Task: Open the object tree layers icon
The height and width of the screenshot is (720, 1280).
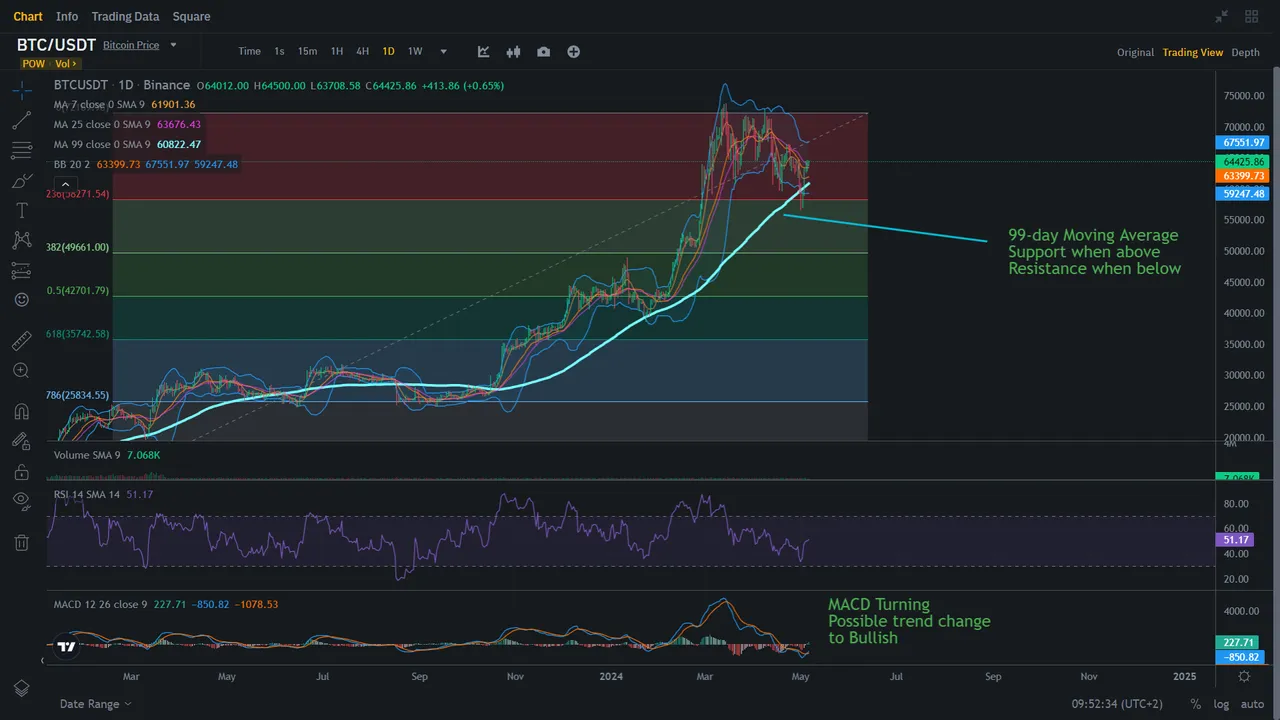Action: click(x=21, y=689)
